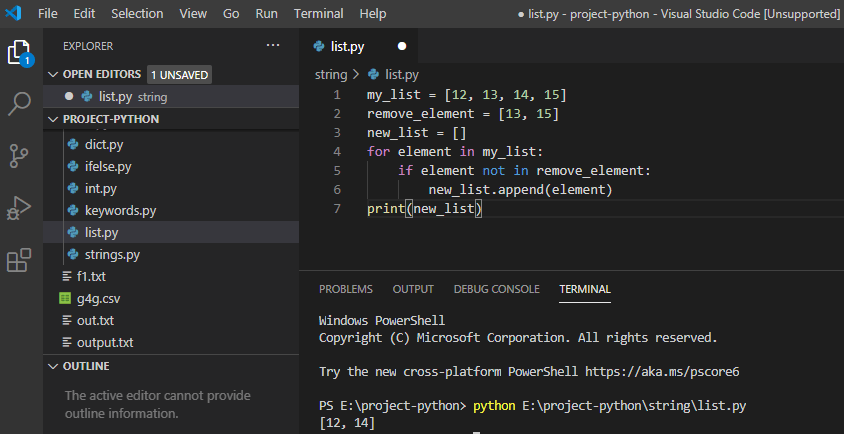Open the View menu
Screen dimensions: 844x434
[x=193, y=13]
